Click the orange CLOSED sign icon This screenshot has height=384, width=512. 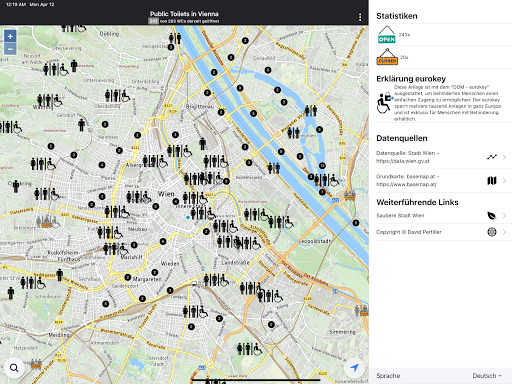387,57
